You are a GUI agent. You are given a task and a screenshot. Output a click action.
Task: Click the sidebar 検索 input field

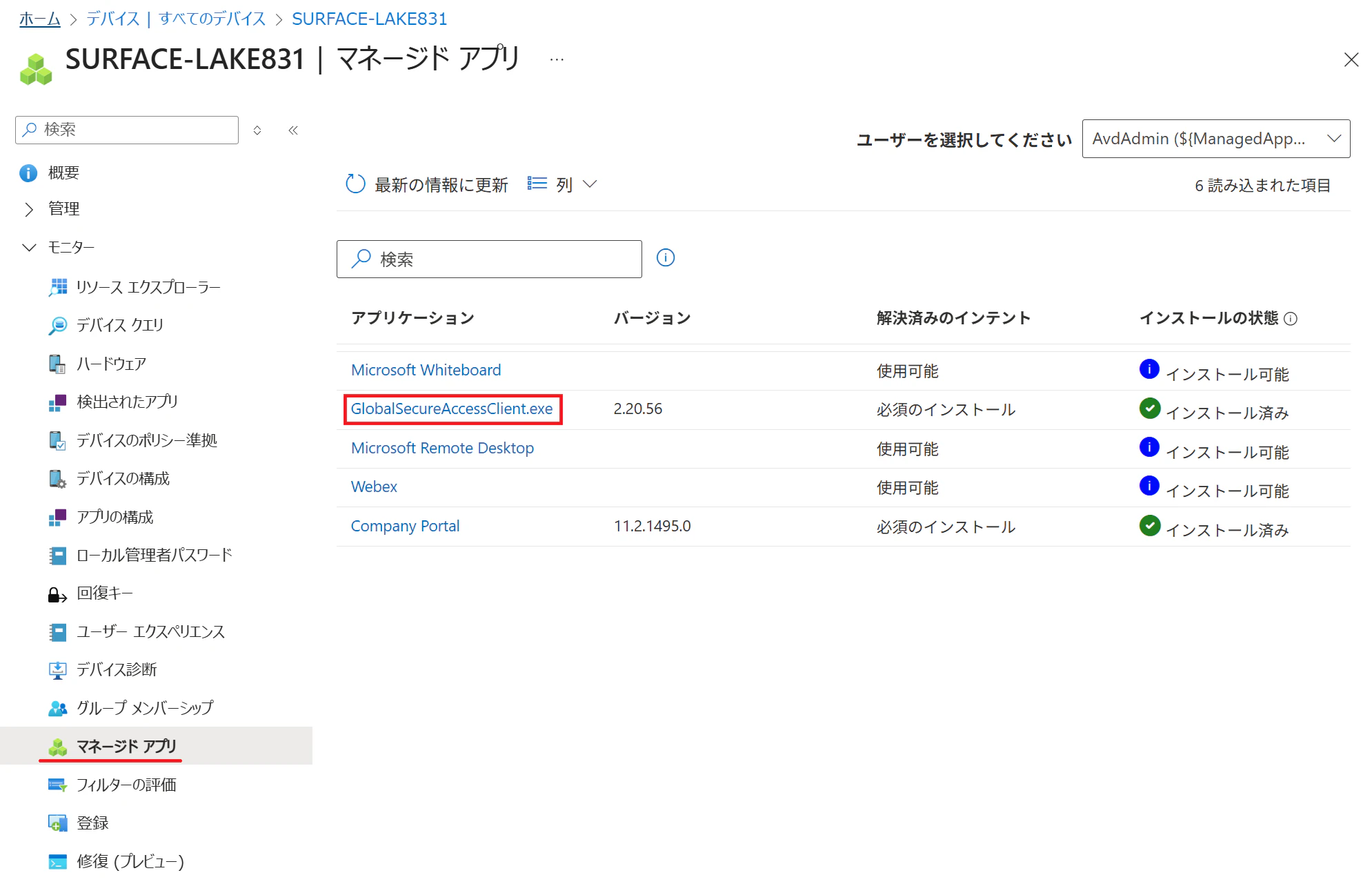coord(127,130)
